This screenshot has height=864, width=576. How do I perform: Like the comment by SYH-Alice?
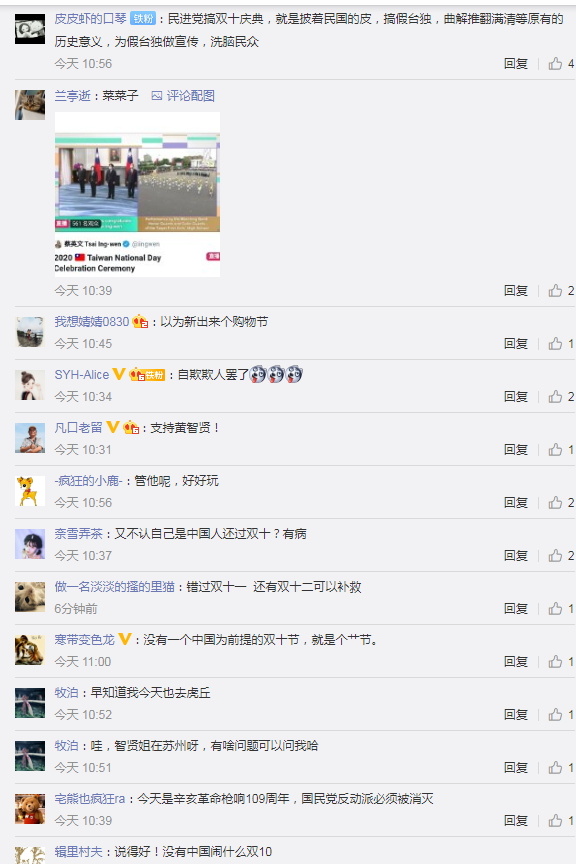point(555,396)
